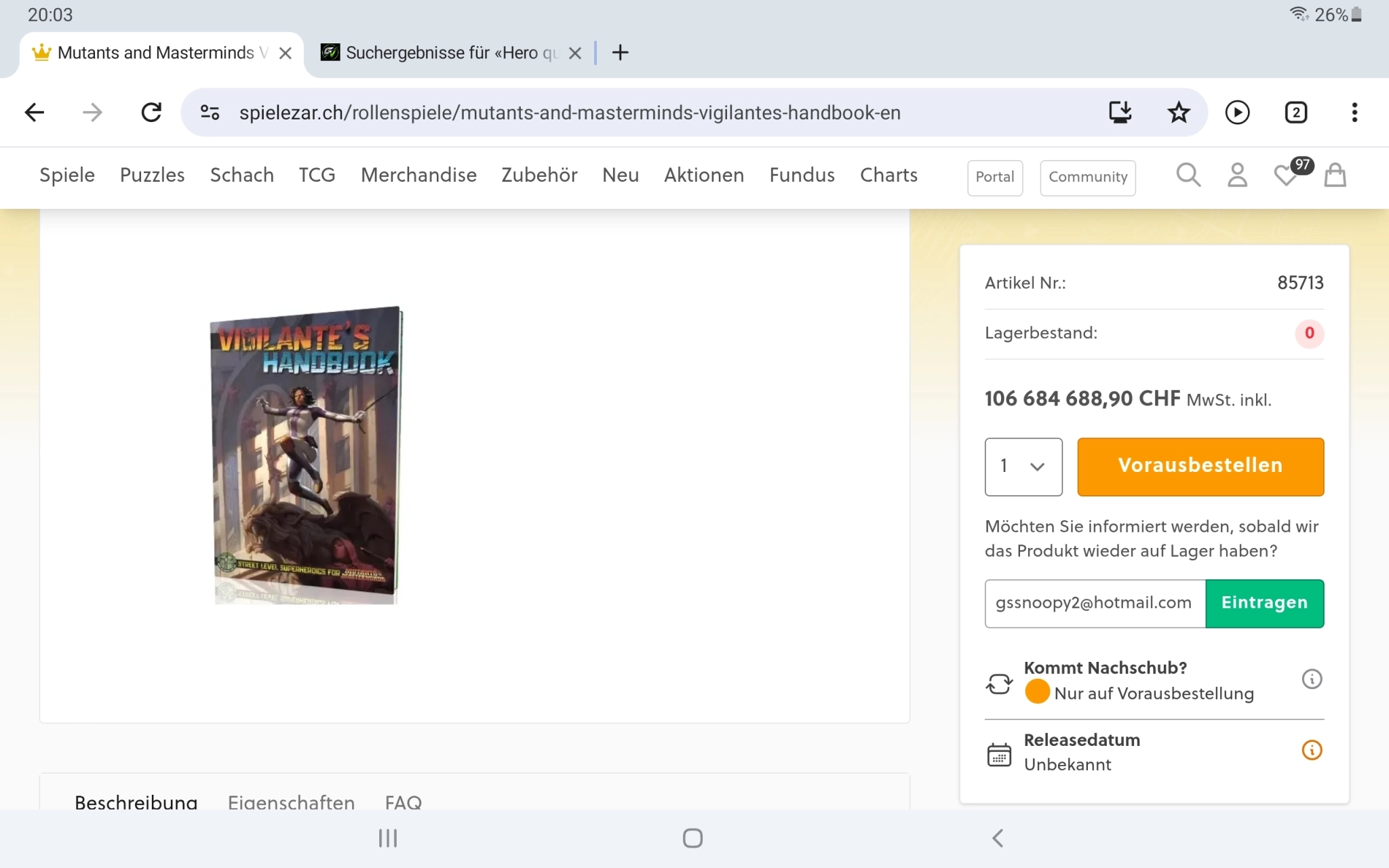The image size is (1389, 868).
Task: Click the install/download page icon
Action: 1120,113
